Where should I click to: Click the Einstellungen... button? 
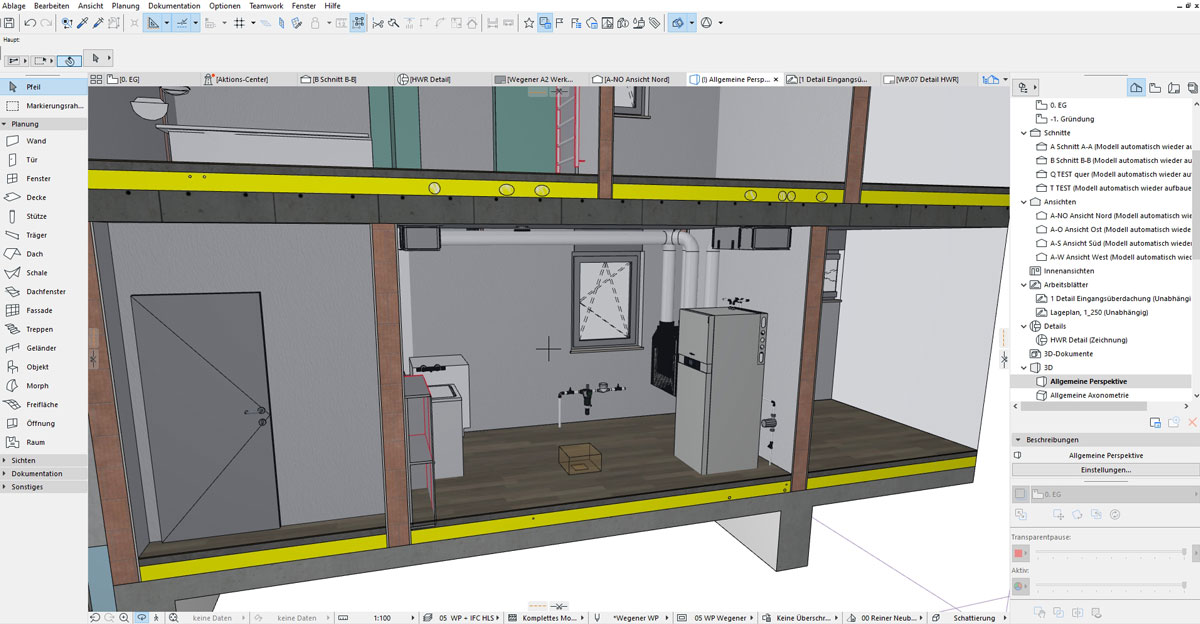tap(1105, 469)
